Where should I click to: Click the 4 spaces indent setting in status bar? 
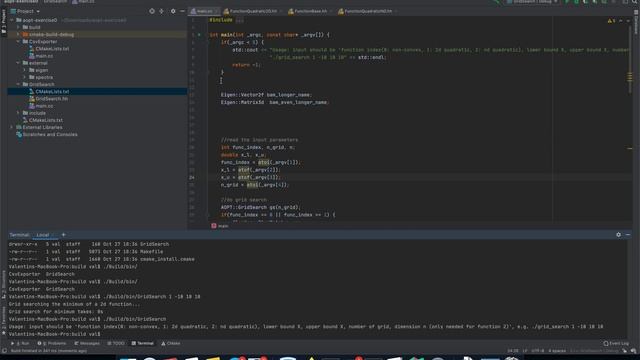point(557,351)
